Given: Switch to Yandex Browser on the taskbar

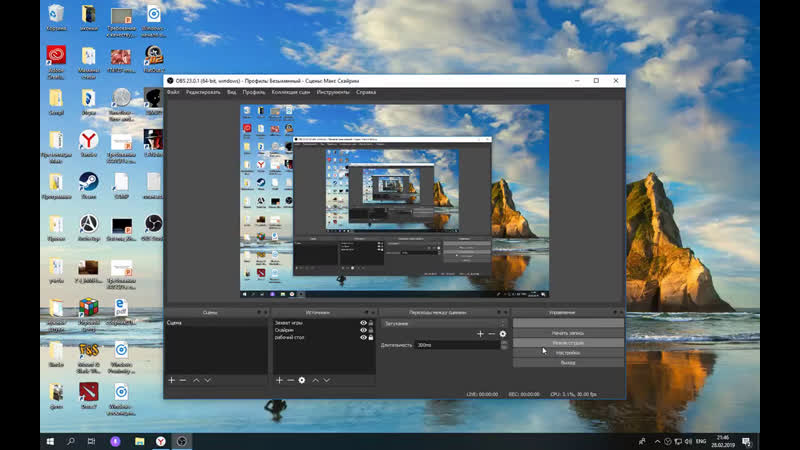Looking at the screenshot, I should coord(161,441).
